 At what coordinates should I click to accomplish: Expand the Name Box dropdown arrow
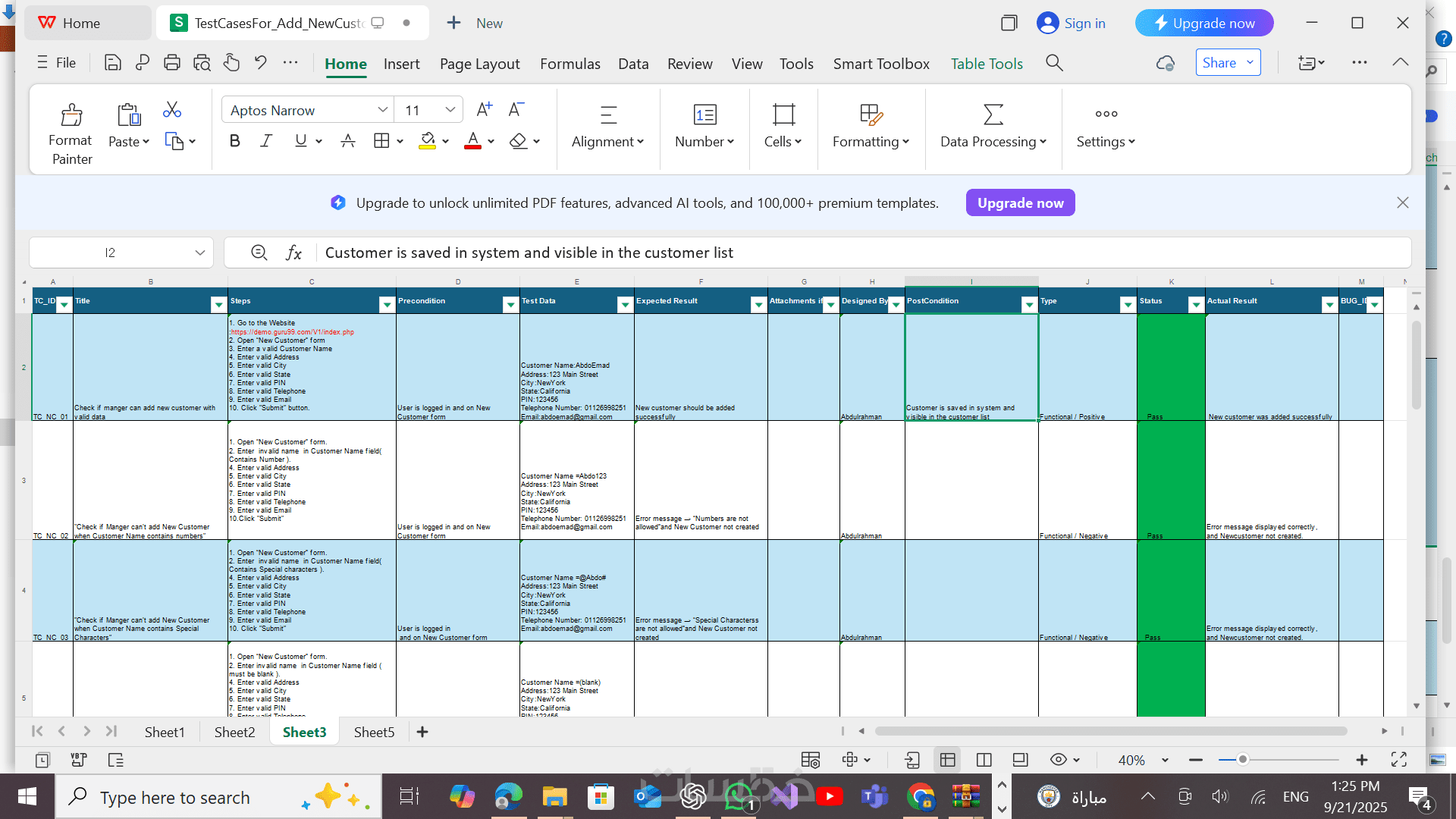pyautogui.click(x=199, y=253)
